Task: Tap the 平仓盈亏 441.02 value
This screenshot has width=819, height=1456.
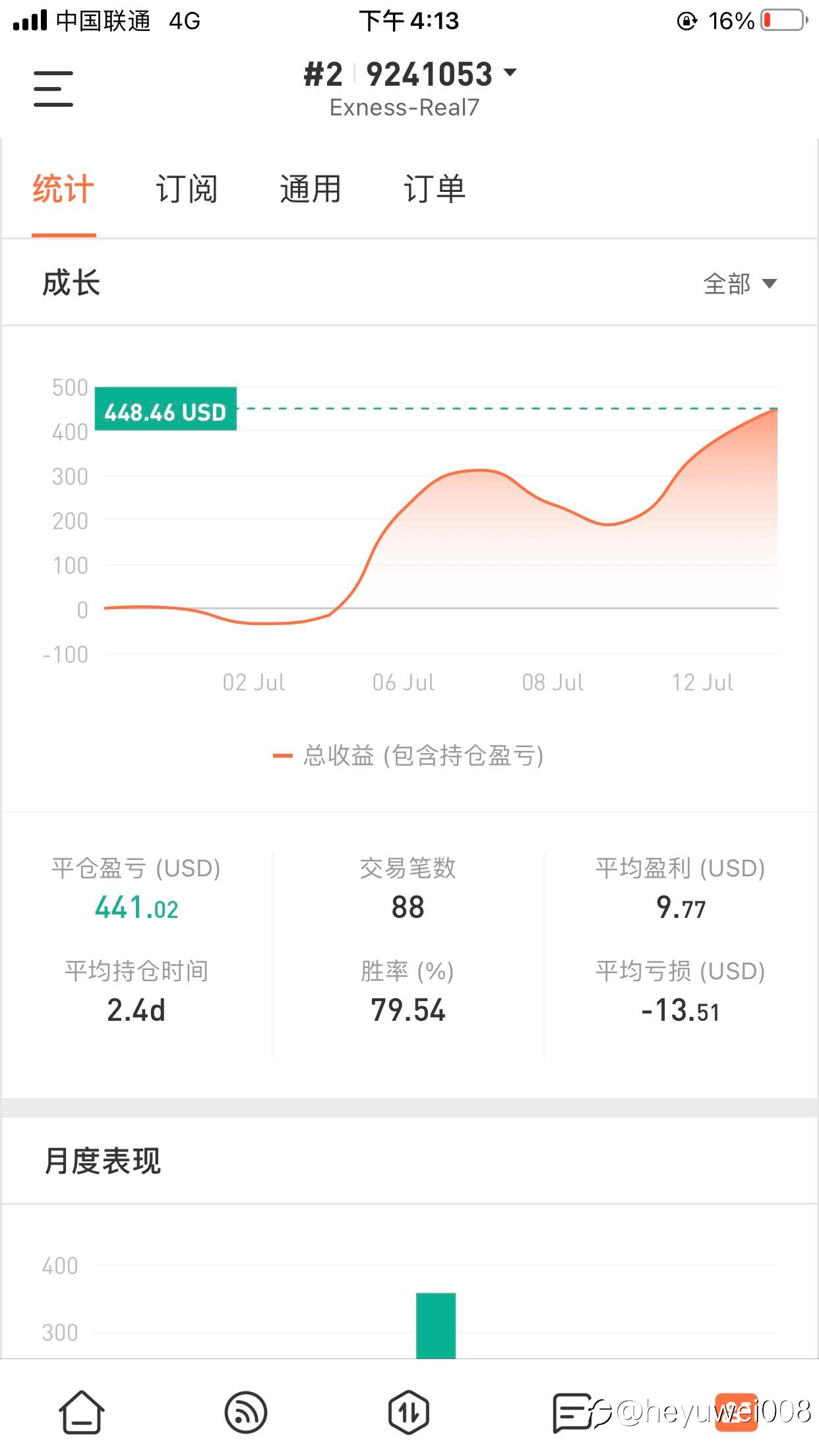Action: pos(136,907)
